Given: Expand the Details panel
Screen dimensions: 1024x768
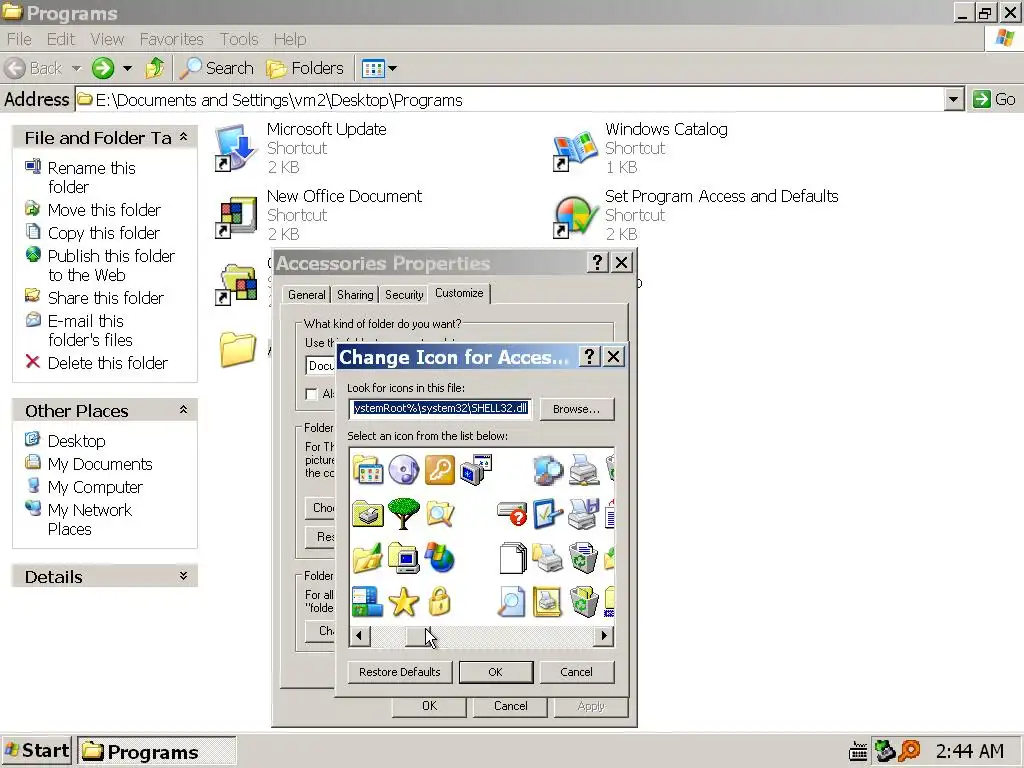Looking at the screenshot, I should 184,576.
